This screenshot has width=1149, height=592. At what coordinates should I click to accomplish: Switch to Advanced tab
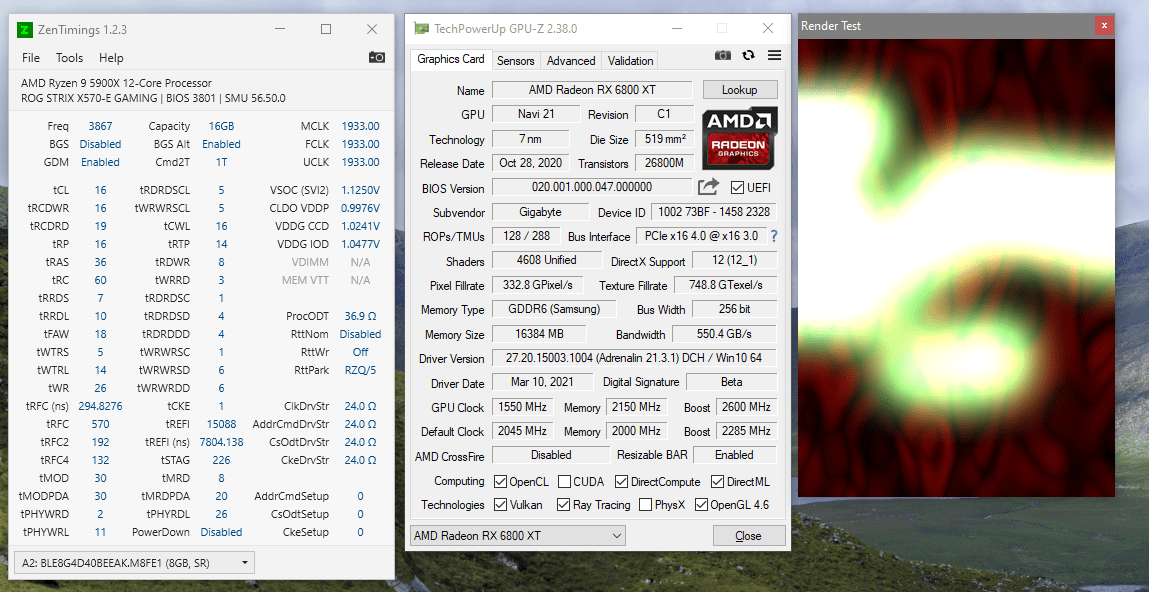[x=571, y=61]
